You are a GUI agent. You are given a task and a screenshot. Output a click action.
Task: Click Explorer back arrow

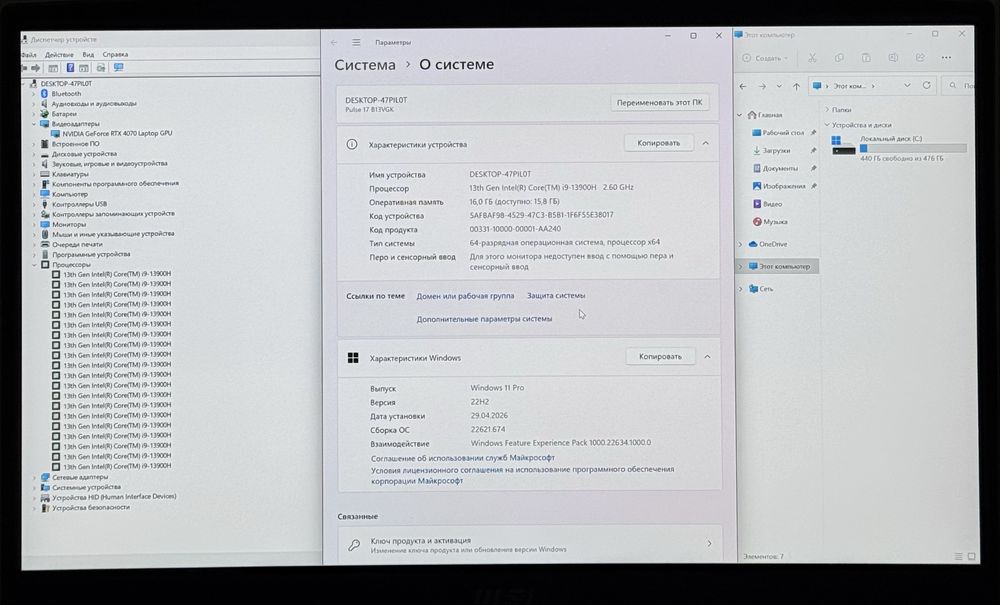[743, 86]
